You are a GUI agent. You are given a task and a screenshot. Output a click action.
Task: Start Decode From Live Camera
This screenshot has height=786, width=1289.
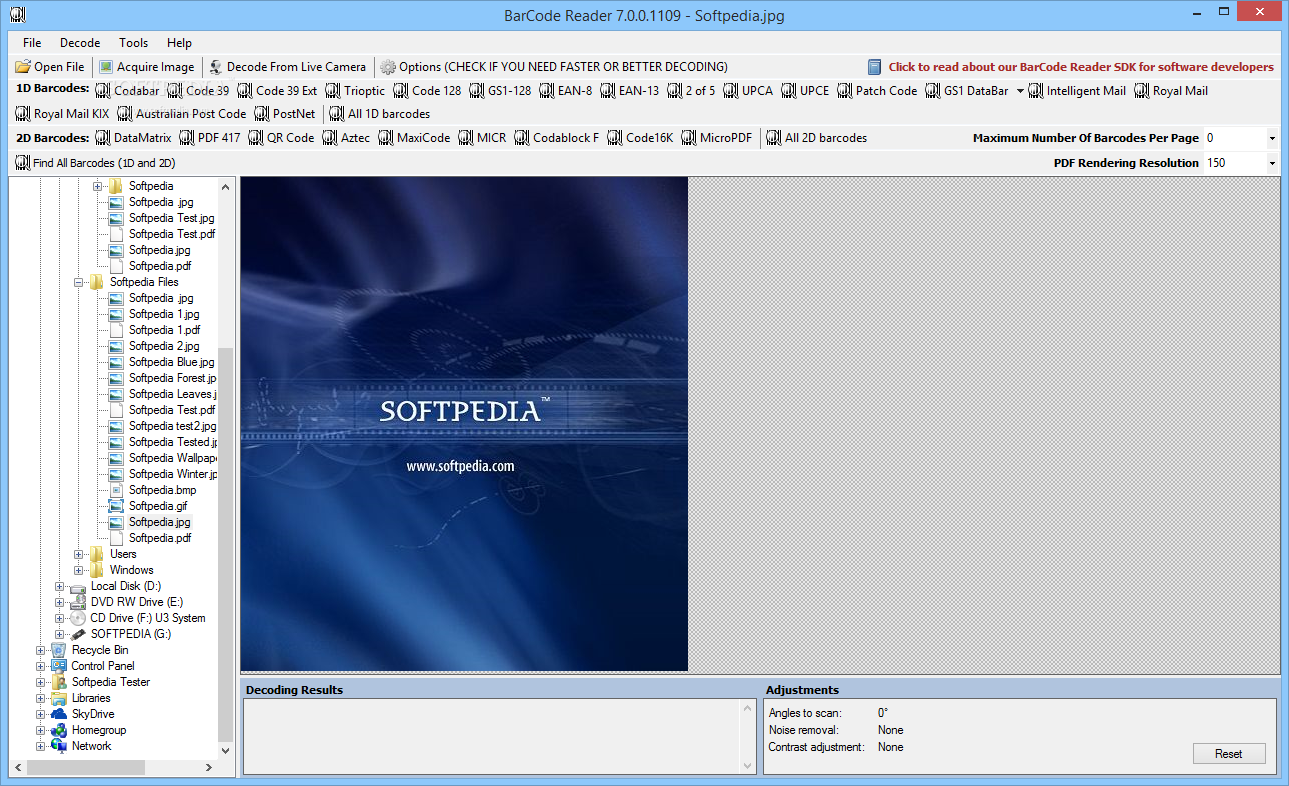click(x=287, y=67)
